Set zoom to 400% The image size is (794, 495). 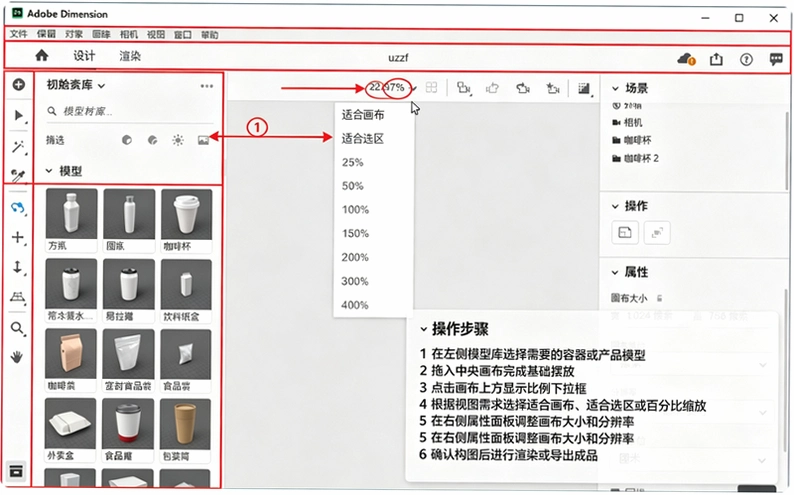[355, 305]
